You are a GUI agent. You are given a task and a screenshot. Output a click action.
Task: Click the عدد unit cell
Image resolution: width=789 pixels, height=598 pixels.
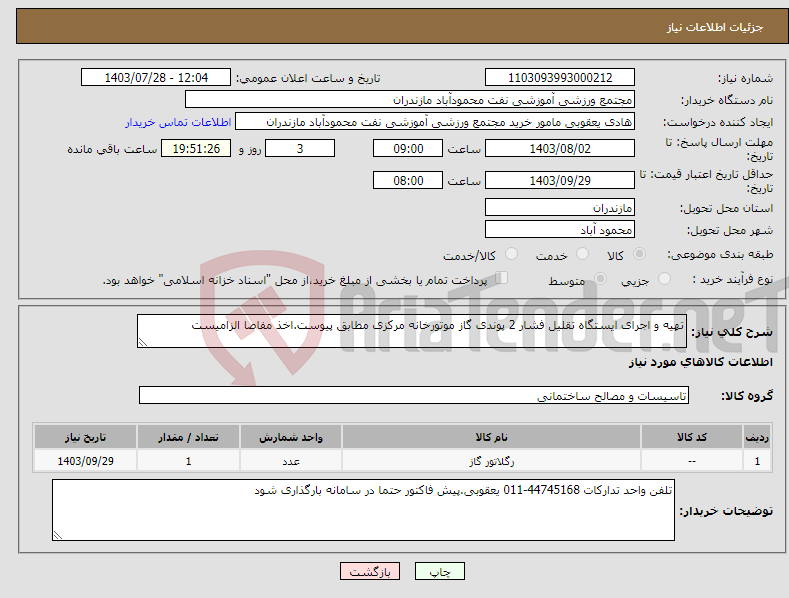tap(291, 461)
